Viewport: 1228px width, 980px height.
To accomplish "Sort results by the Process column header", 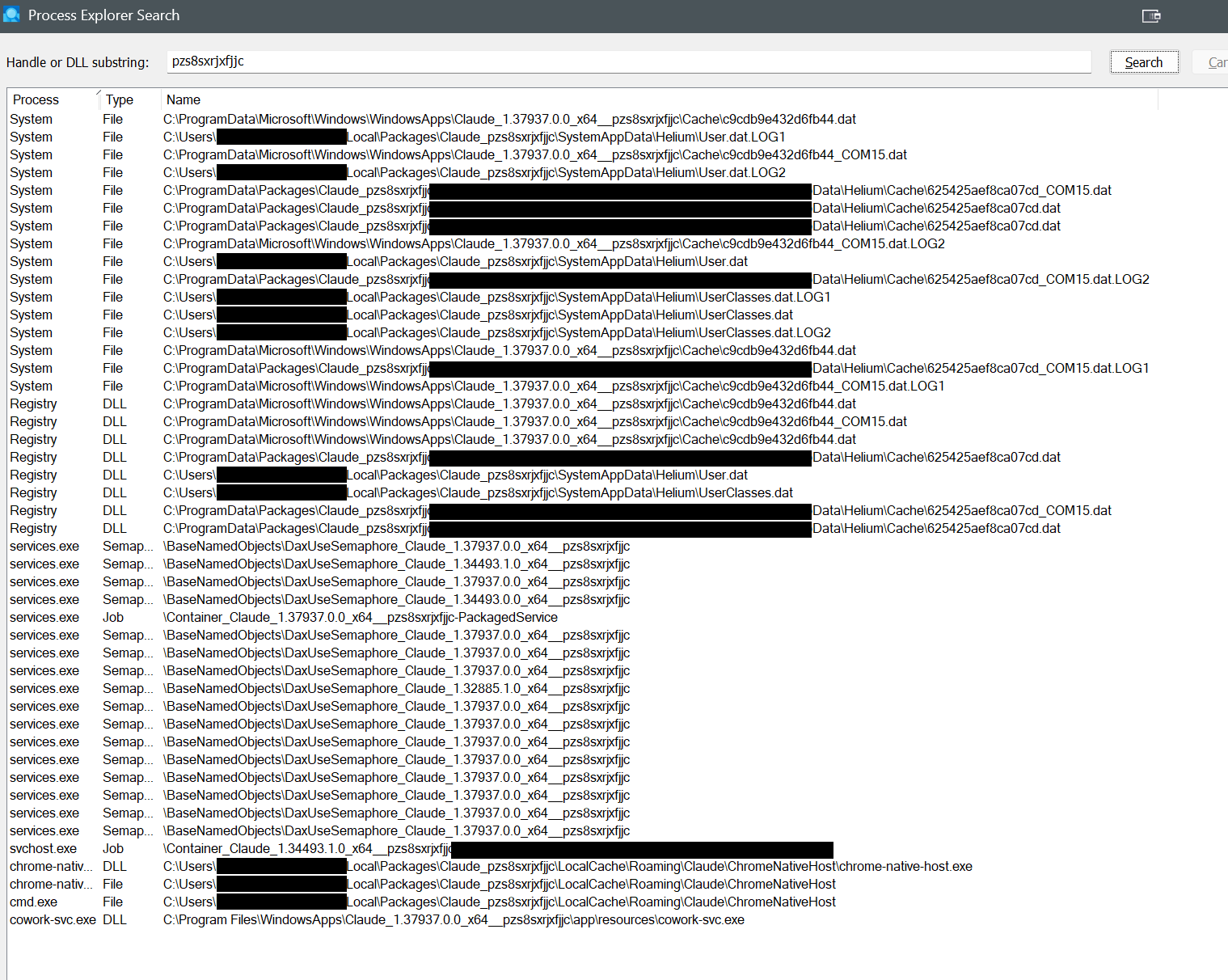I will [53, 99].
